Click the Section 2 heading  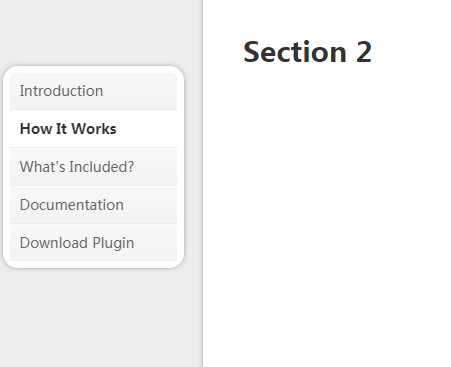[x=307, y=52]
